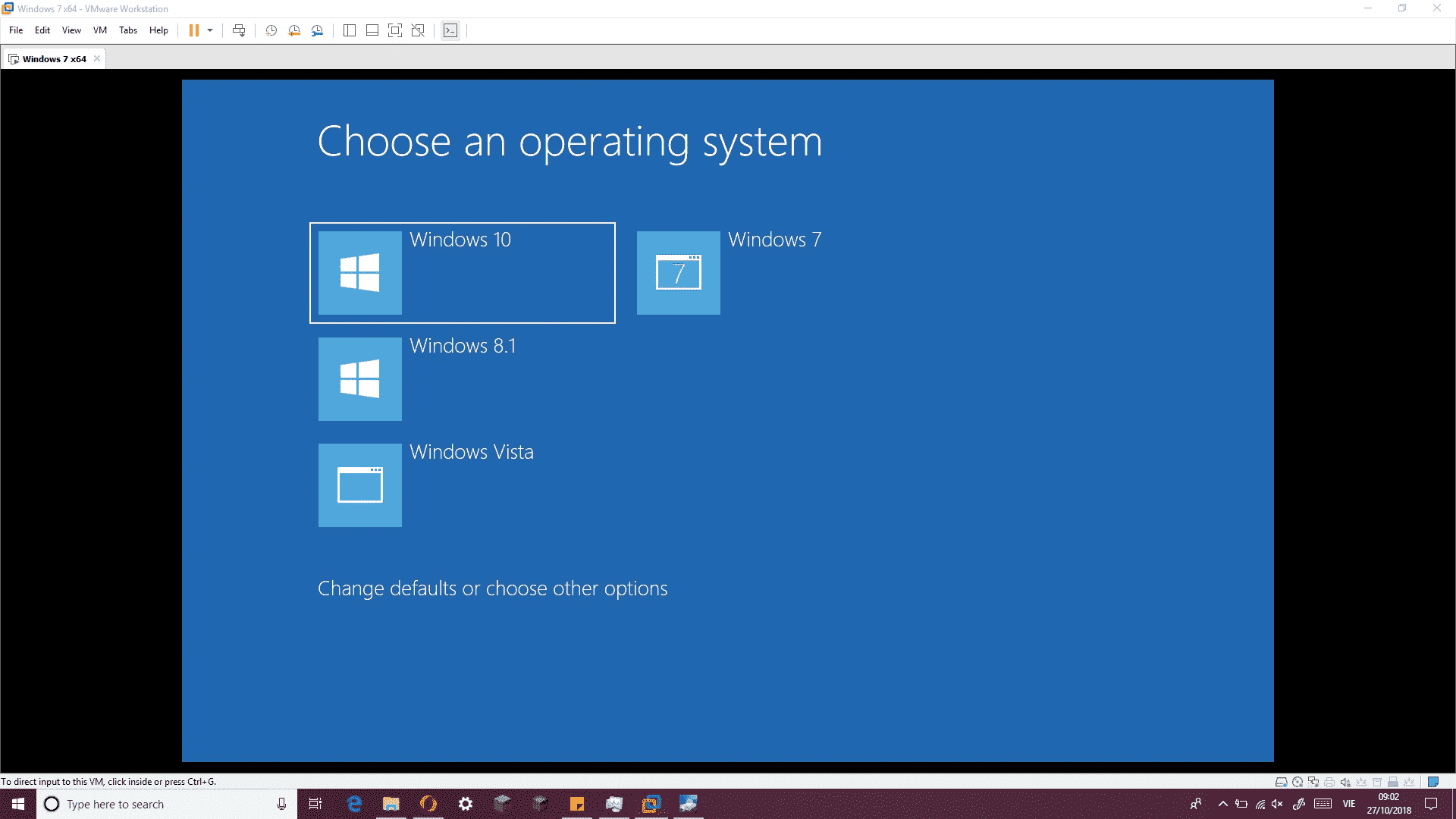Viewport: 1456px width, 819px height.
Task: Open the clock showing 09:02
Action: pos(1389,804)
